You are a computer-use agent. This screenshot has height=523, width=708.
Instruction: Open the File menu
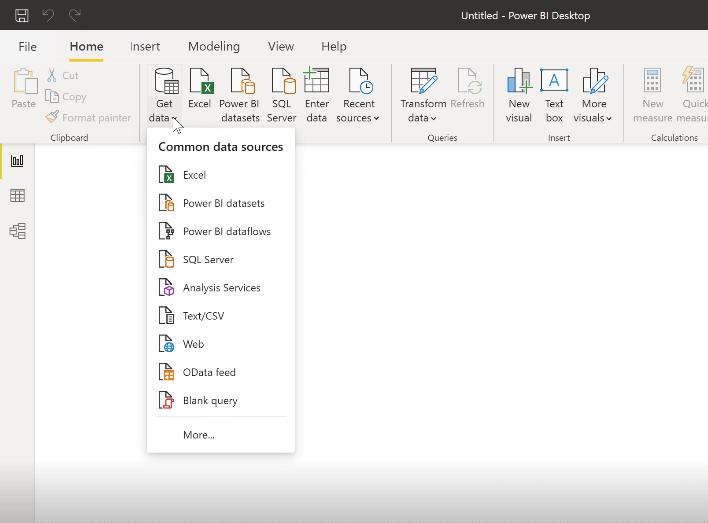(x=28, y=46)
